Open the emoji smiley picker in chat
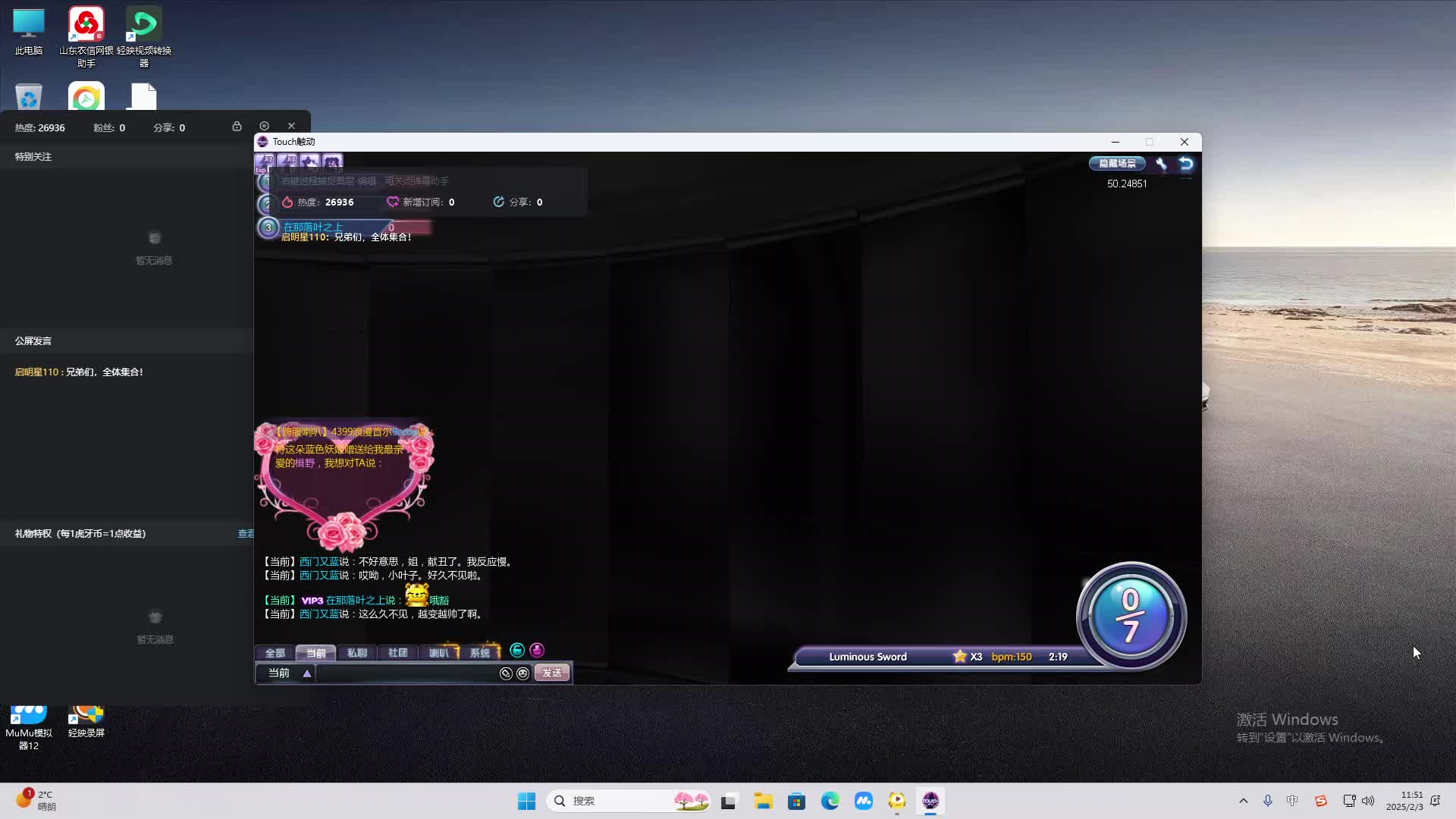This screenshot has height=819, width=1456. click(x=523, y=673)
